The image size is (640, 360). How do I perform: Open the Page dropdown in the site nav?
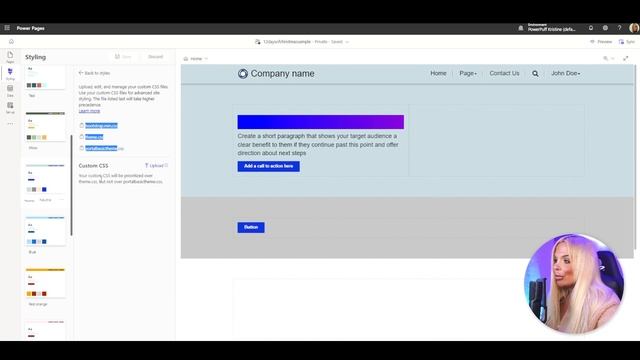(468, 73)
